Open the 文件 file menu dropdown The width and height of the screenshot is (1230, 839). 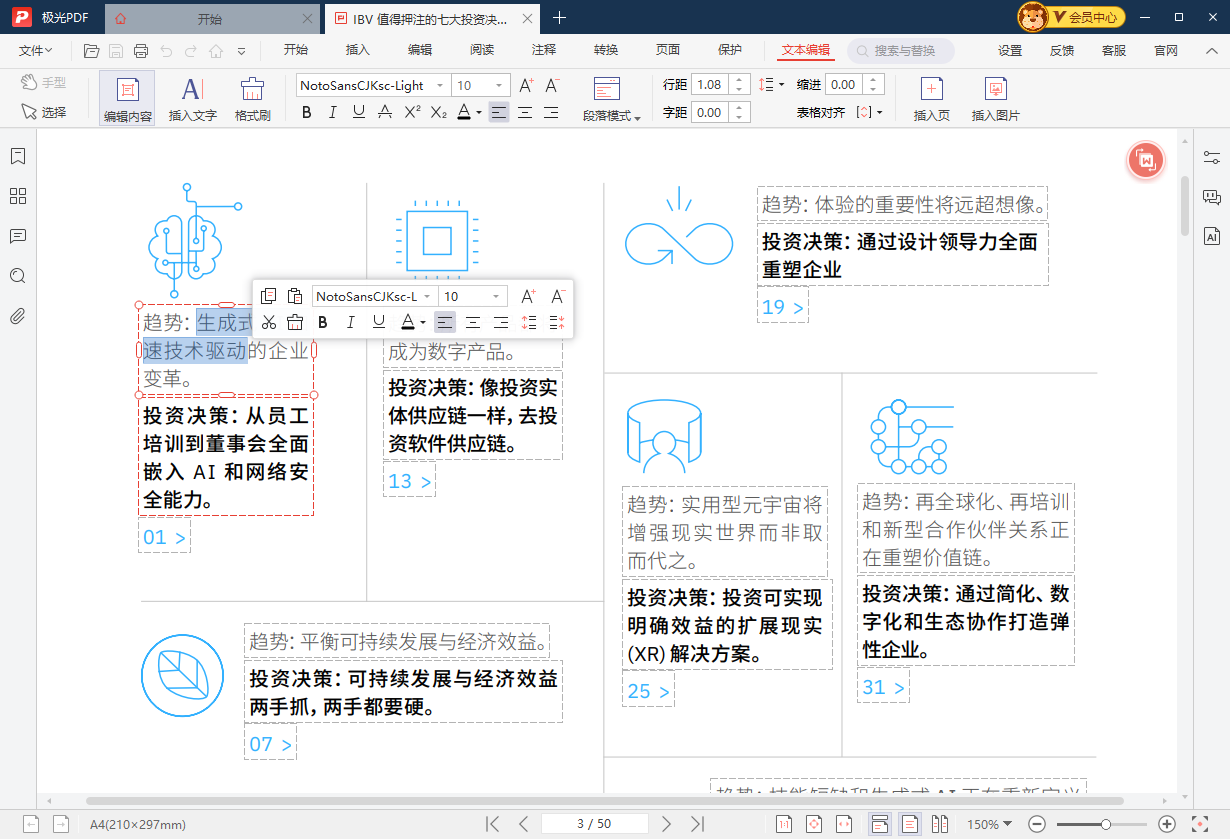click(36, 50)
